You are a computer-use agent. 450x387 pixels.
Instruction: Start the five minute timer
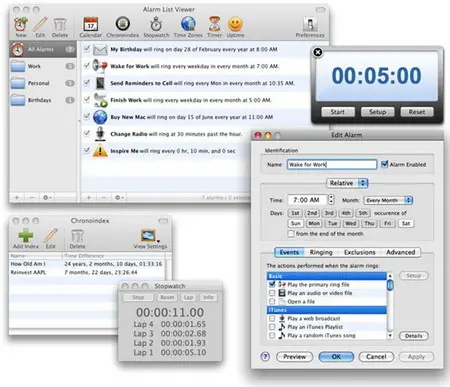(x=338, y=112)
